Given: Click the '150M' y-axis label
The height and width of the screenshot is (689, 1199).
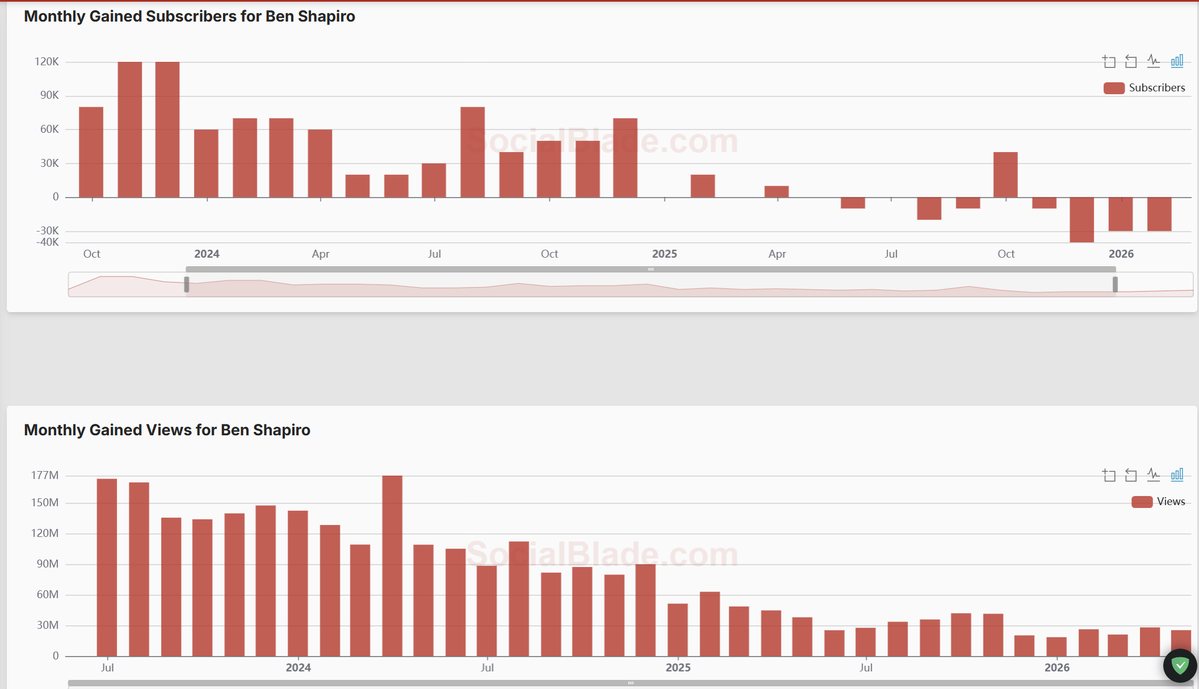Looking at the screenshot, I should (x=45, y=503).
